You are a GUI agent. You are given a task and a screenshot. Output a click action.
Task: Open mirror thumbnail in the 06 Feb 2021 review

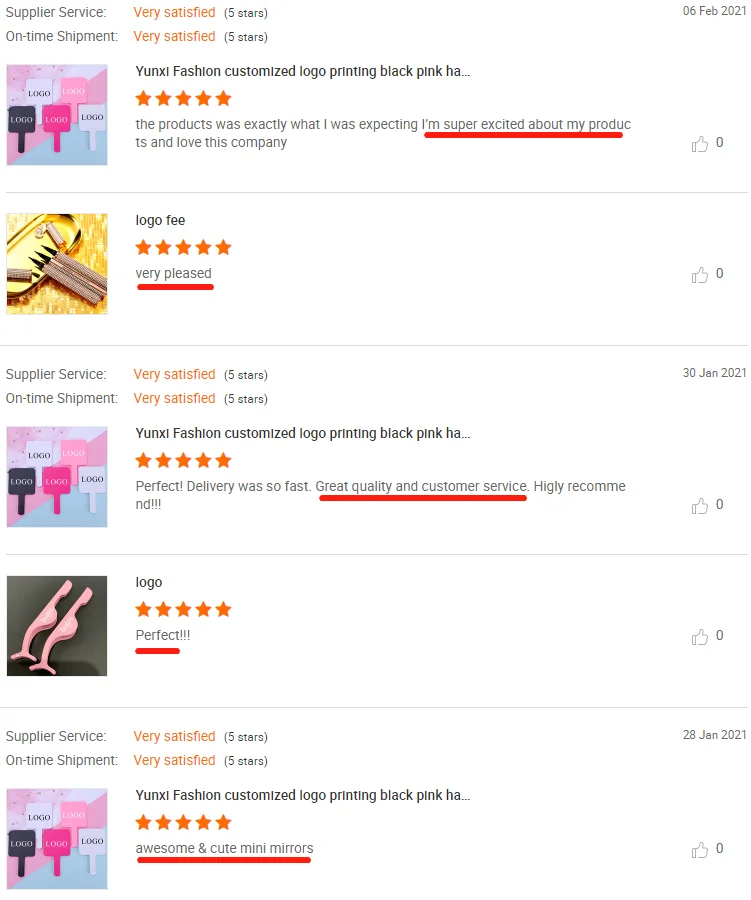click(57, 115)
